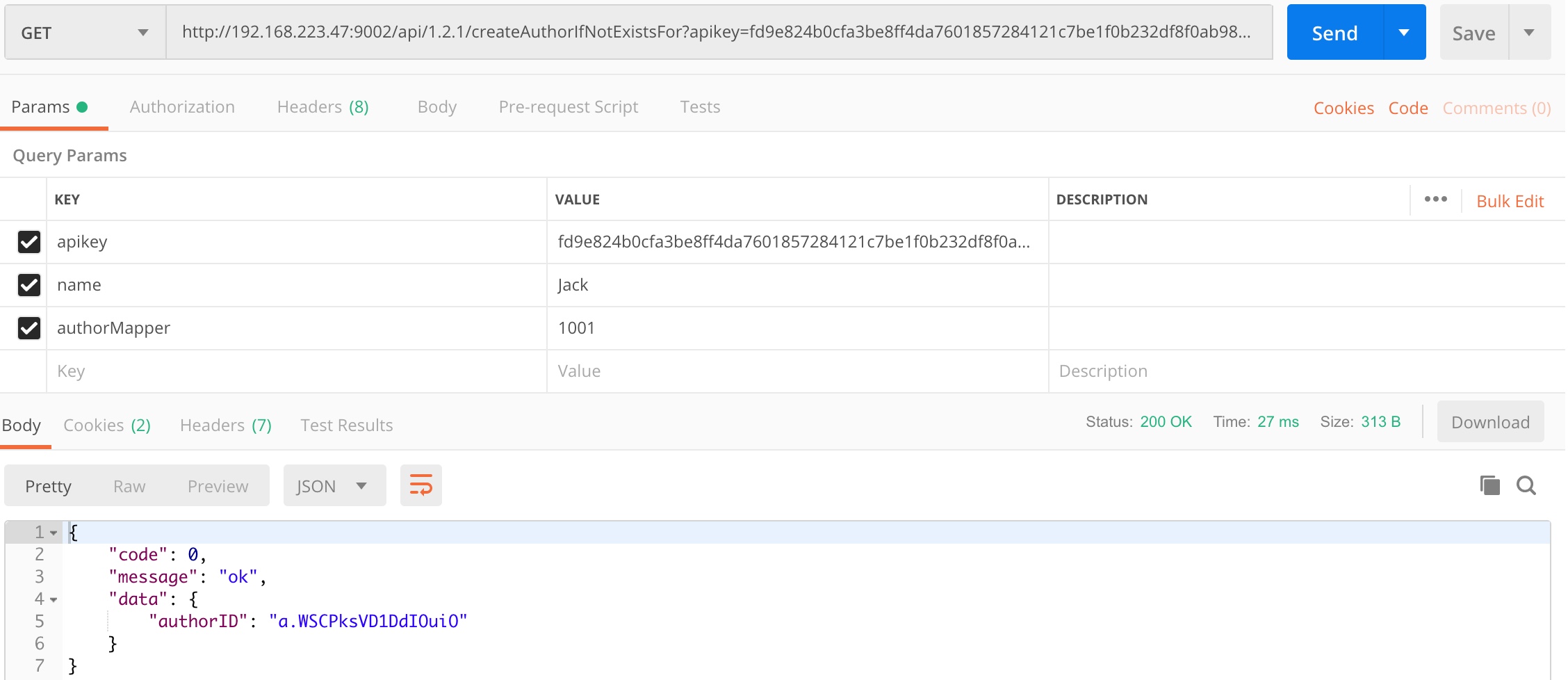Switch response view to Preview mode
This screenshot has height=680, width=1568.
pyautogui.click(x=217, y=485)
